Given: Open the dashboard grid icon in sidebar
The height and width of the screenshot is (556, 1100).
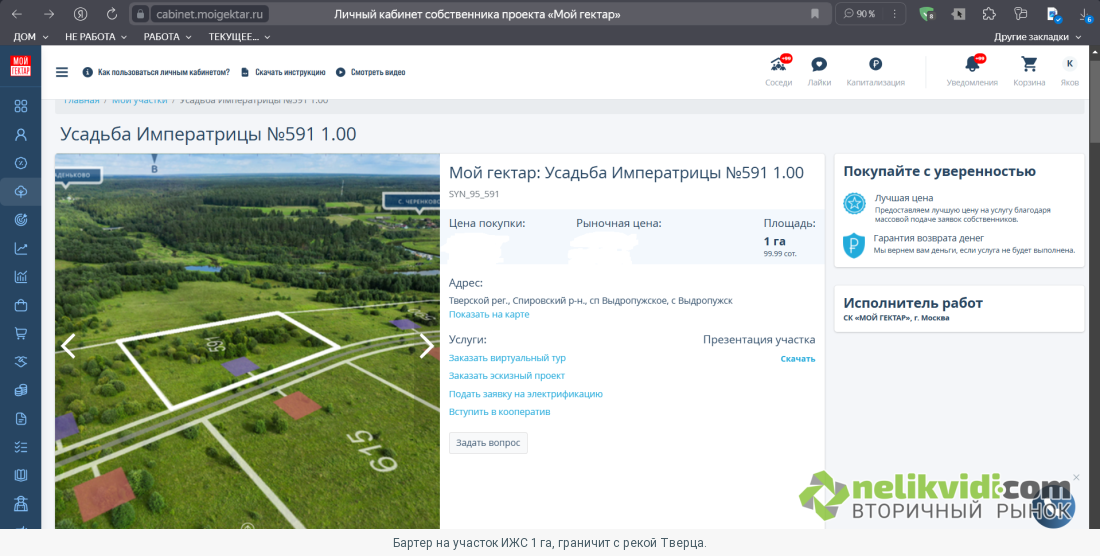Looking at the screenshot, I should pos(21,106).
